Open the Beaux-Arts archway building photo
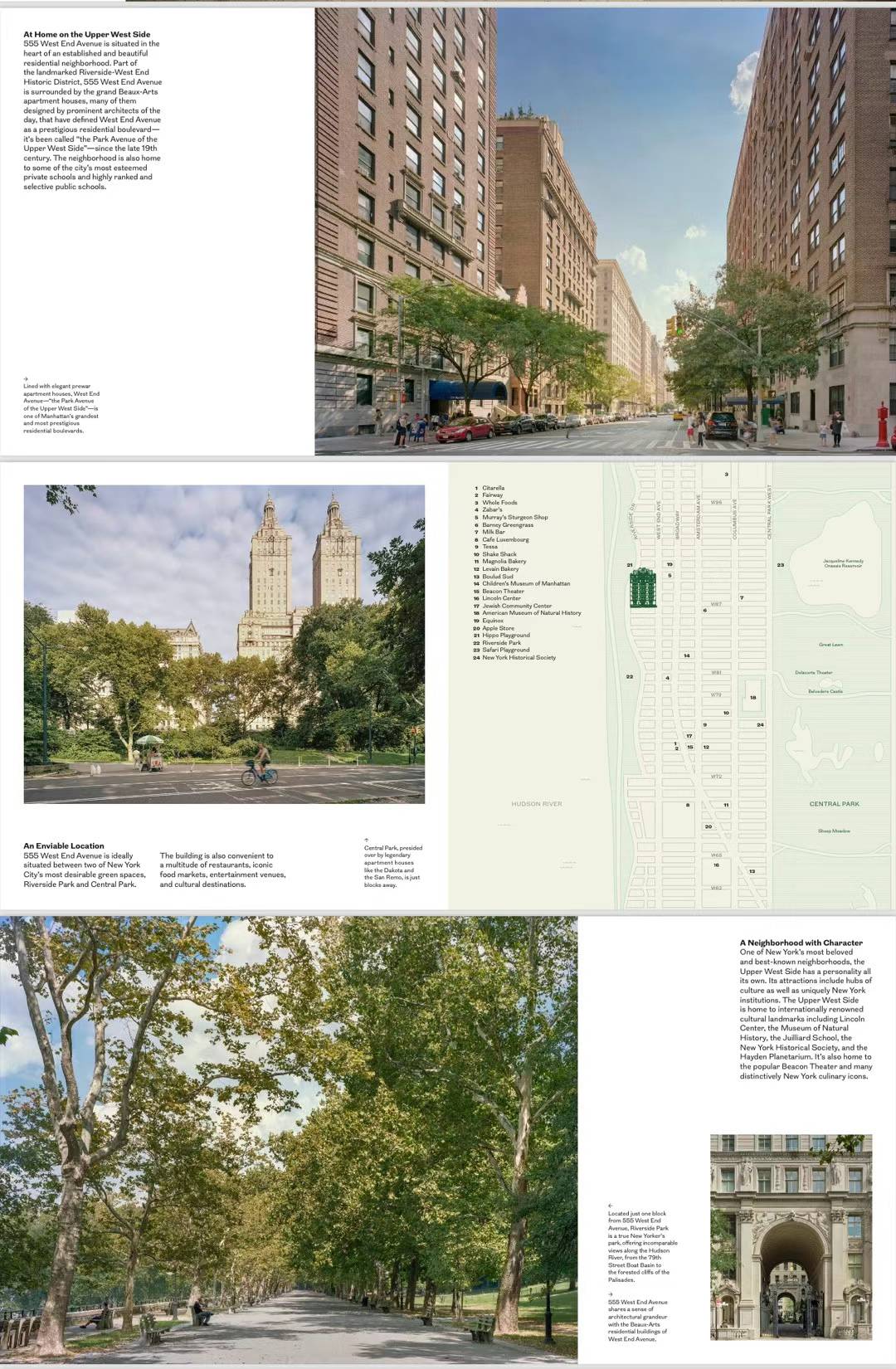The image size is (896, 1369). point(791,1237)
